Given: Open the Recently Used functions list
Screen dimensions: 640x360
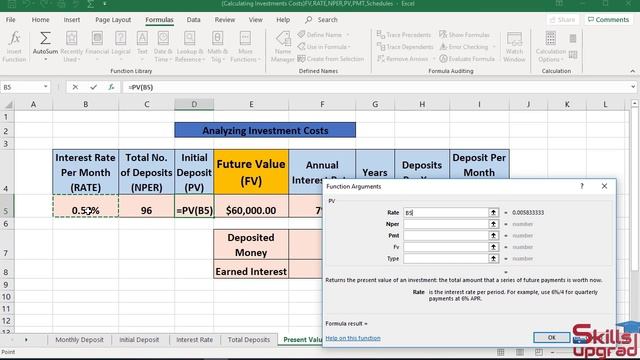Looking at the screenshot, I should 71,47.
